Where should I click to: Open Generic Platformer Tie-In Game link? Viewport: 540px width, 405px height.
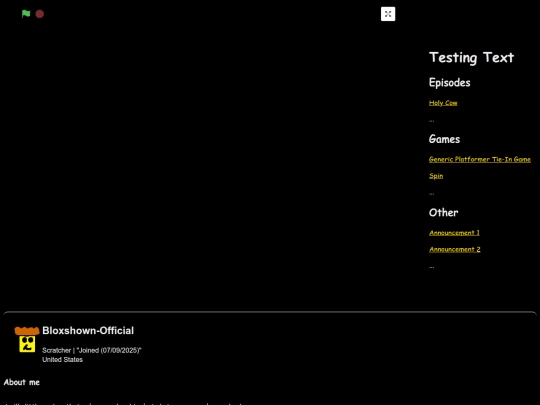pos(479,159)
